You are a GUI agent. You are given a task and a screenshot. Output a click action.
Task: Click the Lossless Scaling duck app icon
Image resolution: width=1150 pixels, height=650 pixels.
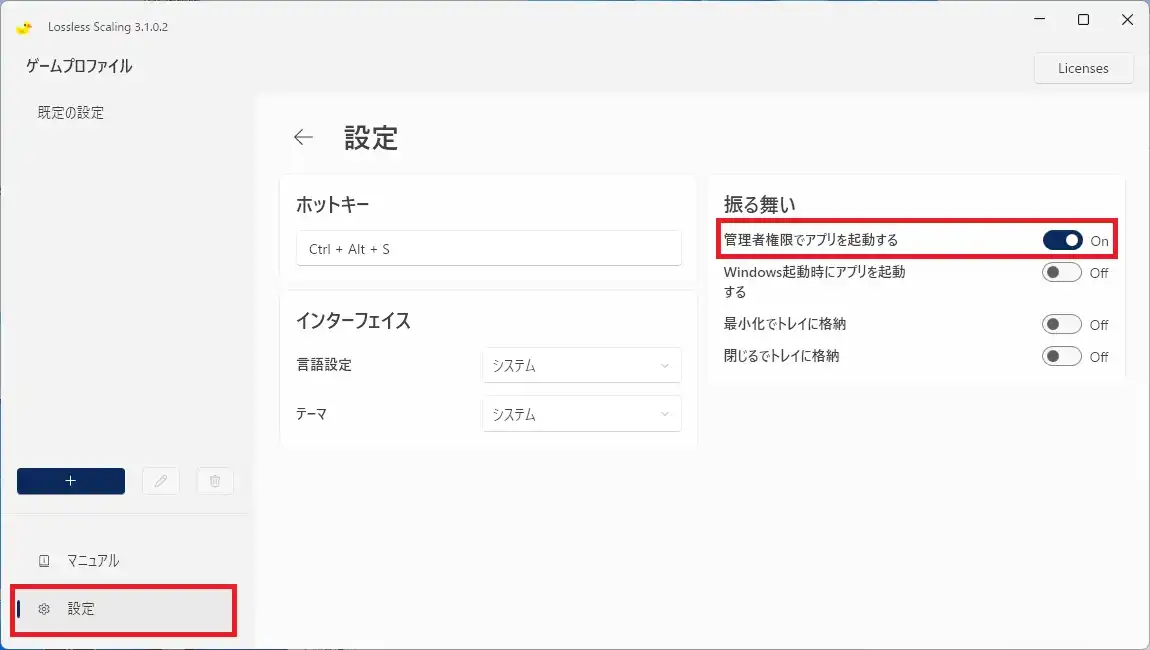click(25, 27)
